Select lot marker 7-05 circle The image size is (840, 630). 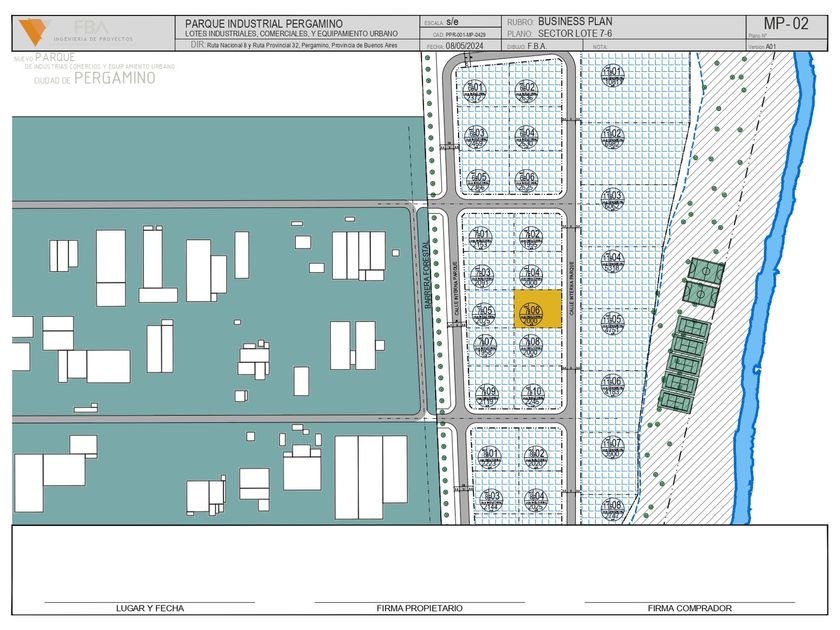pyautogui.click(x=484, y=314)
